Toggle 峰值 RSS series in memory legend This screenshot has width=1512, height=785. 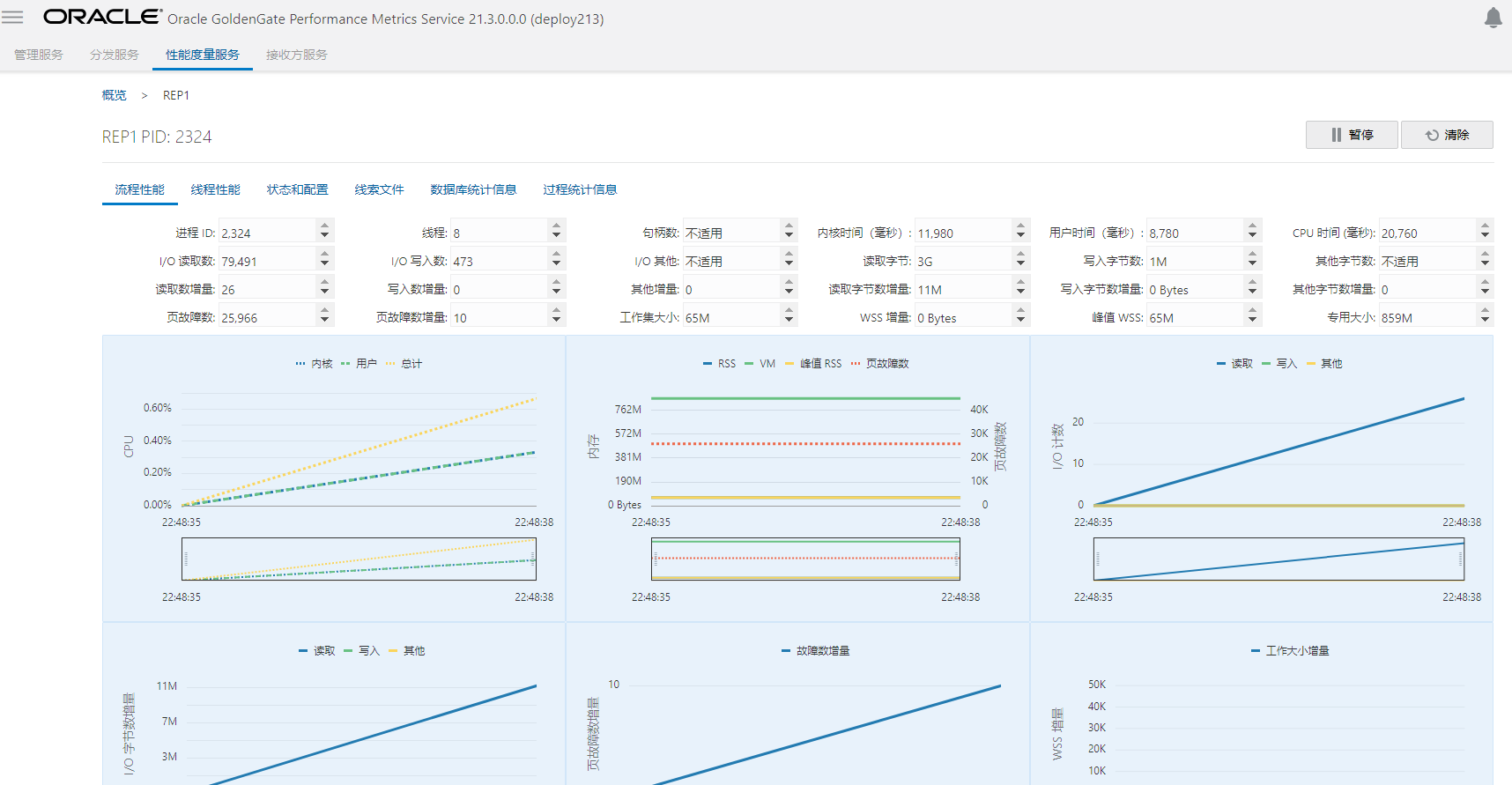point(813,364)
